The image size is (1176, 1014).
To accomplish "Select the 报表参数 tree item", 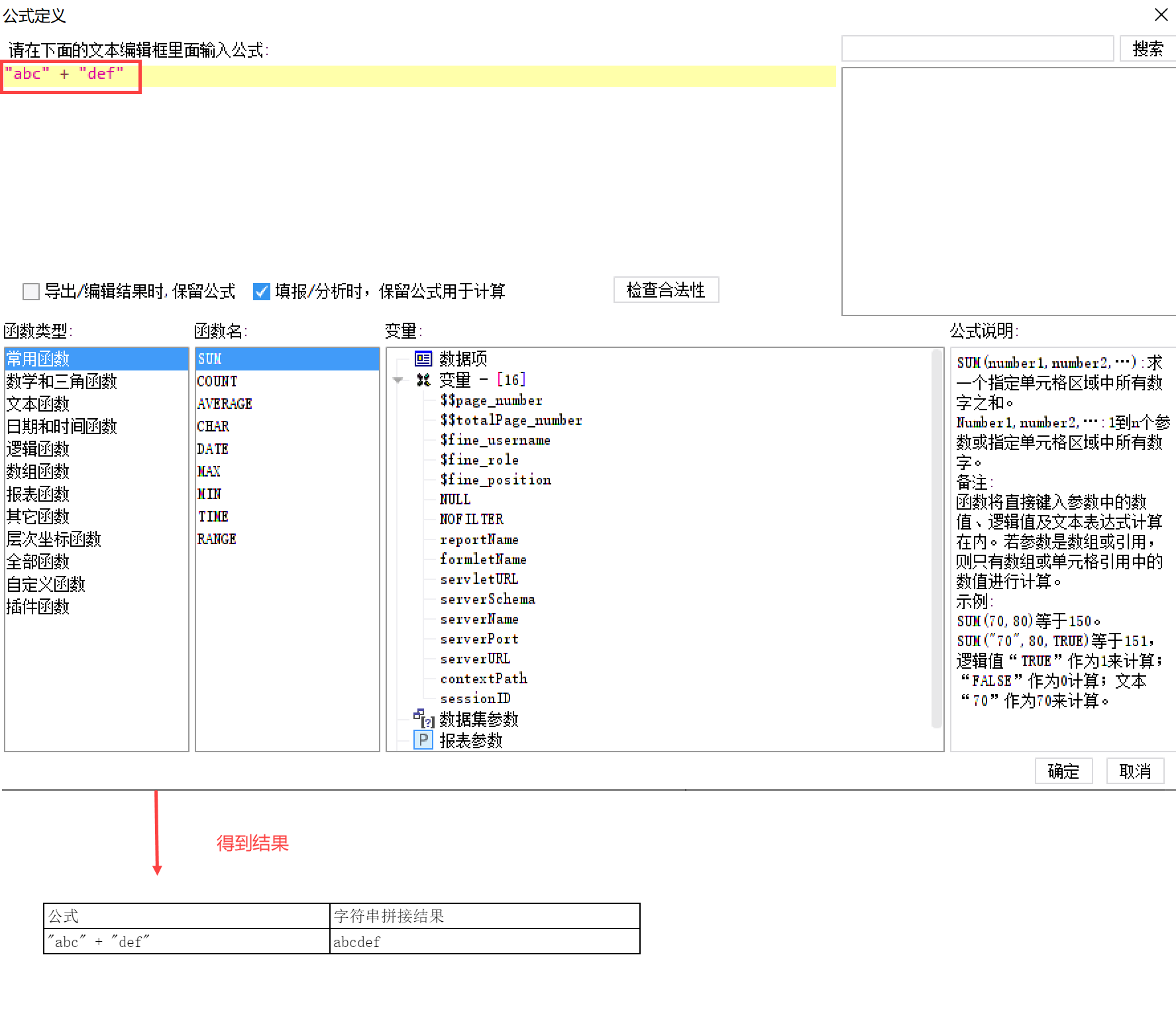I will [470, 740].
